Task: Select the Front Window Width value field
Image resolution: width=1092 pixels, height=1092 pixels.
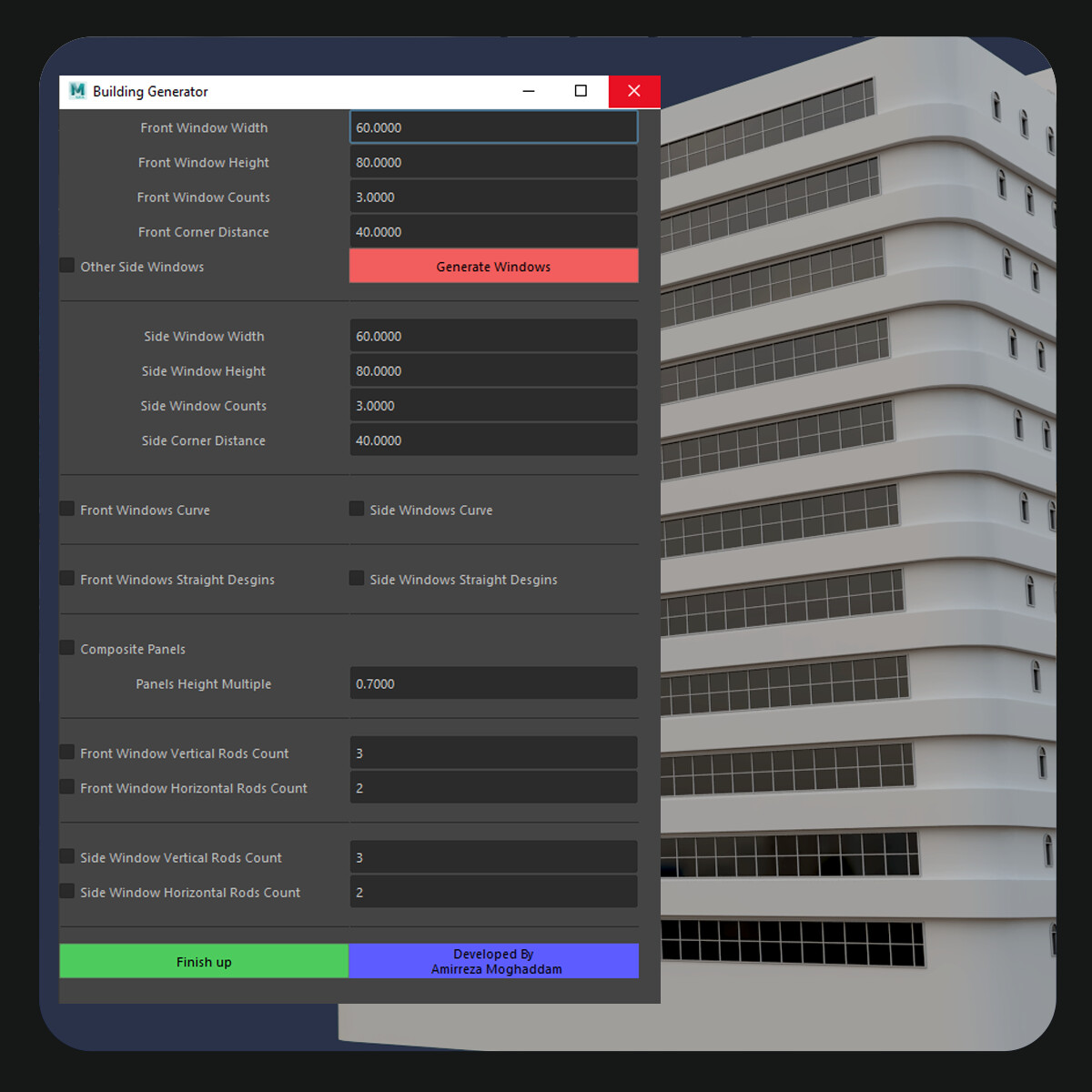Action: coord(492,126)
